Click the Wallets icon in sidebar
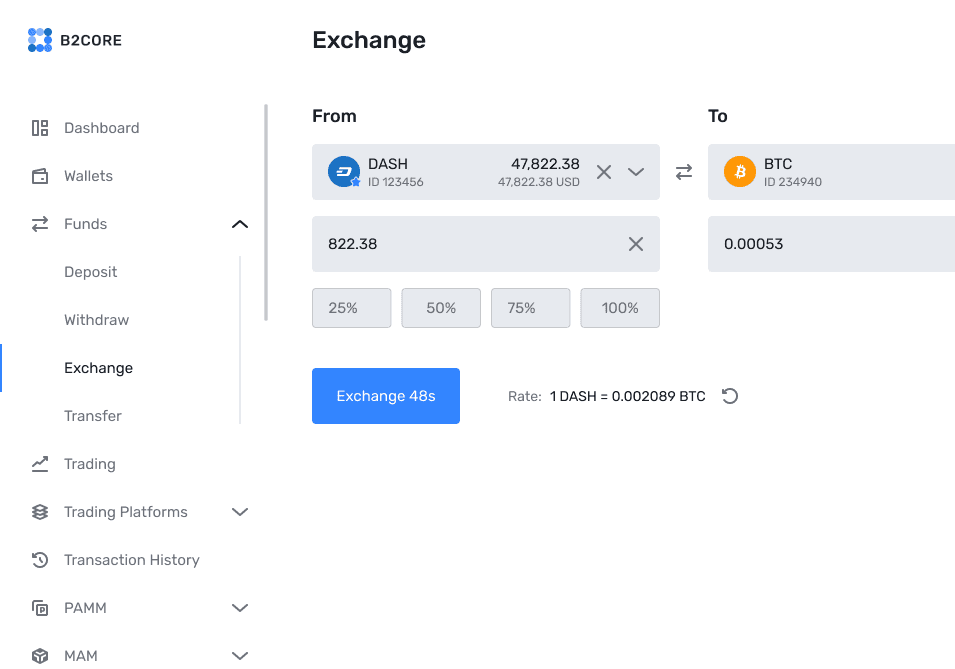 pos(40,176)
